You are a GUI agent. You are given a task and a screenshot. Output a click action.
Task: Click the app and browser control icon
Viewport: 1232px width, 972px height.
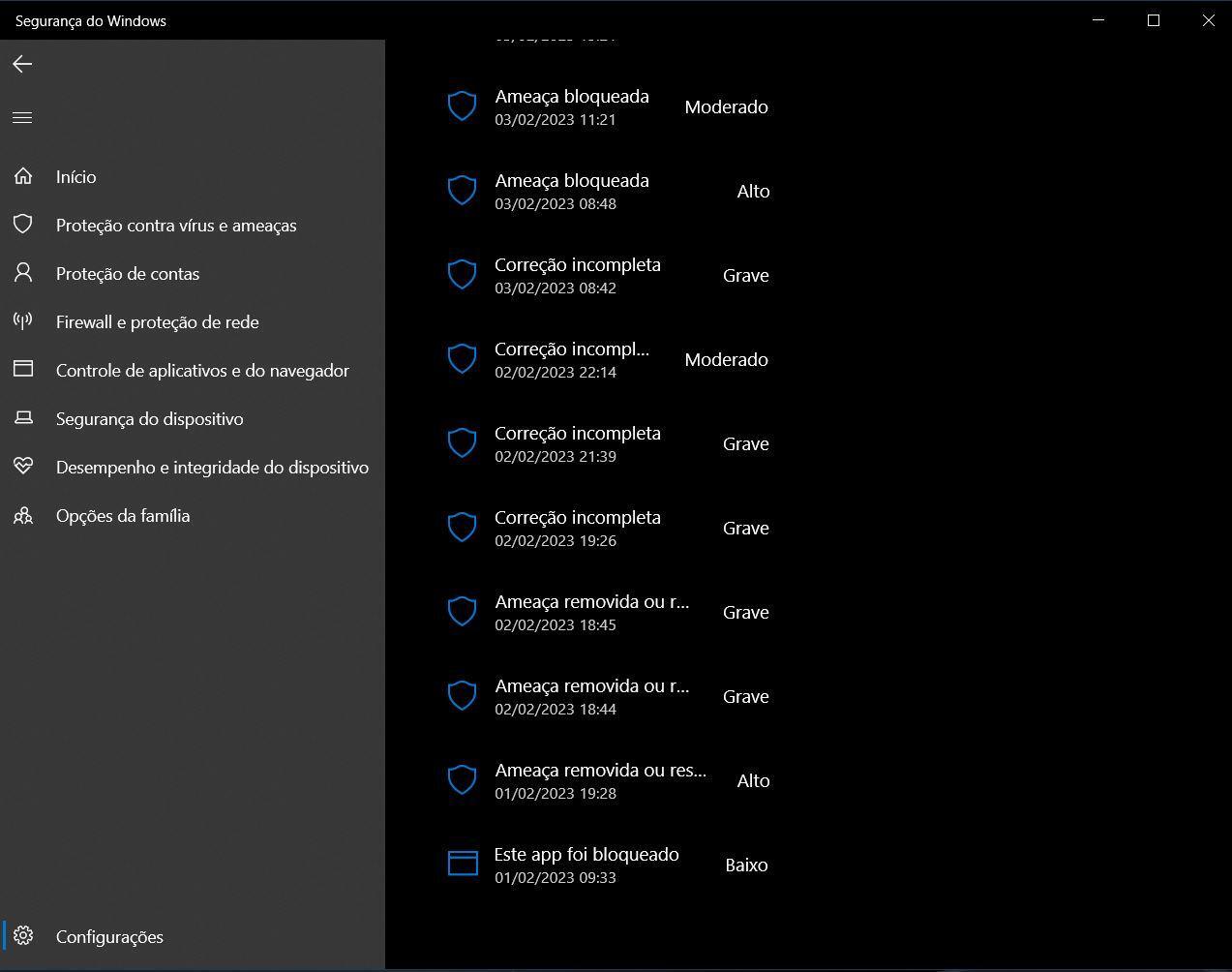click(x=23, y=370)
